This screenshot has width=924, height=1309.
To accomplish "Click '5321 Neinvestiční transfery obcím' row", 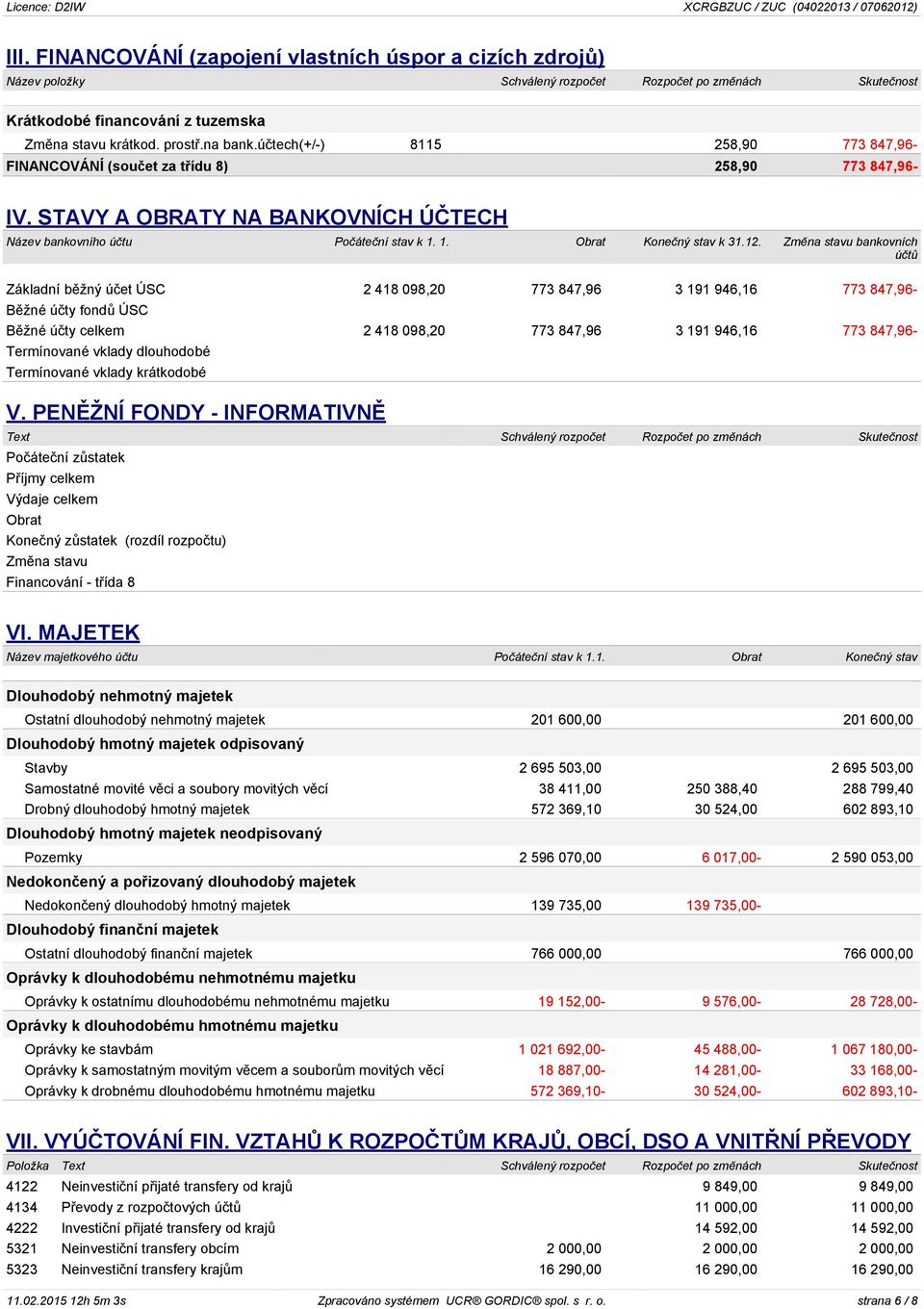I will [x=462, y=1249].
